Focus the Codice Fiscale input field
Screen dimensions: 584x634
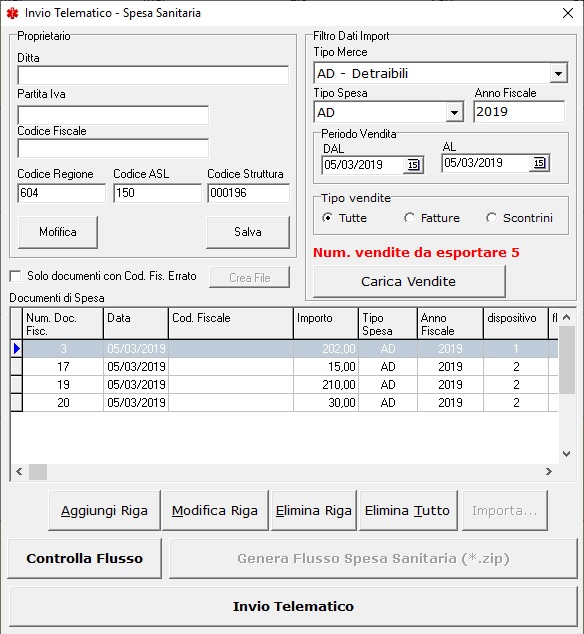coord(113,148)
